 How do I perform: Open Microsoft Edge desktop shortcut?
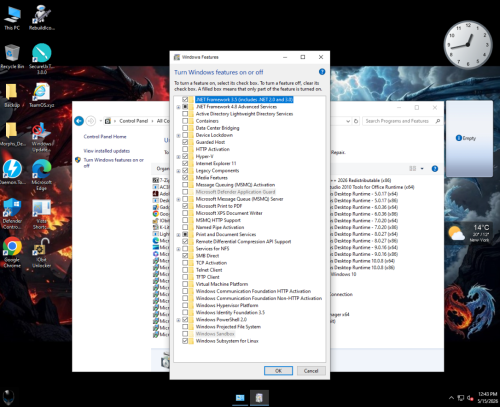click(41, 175)
